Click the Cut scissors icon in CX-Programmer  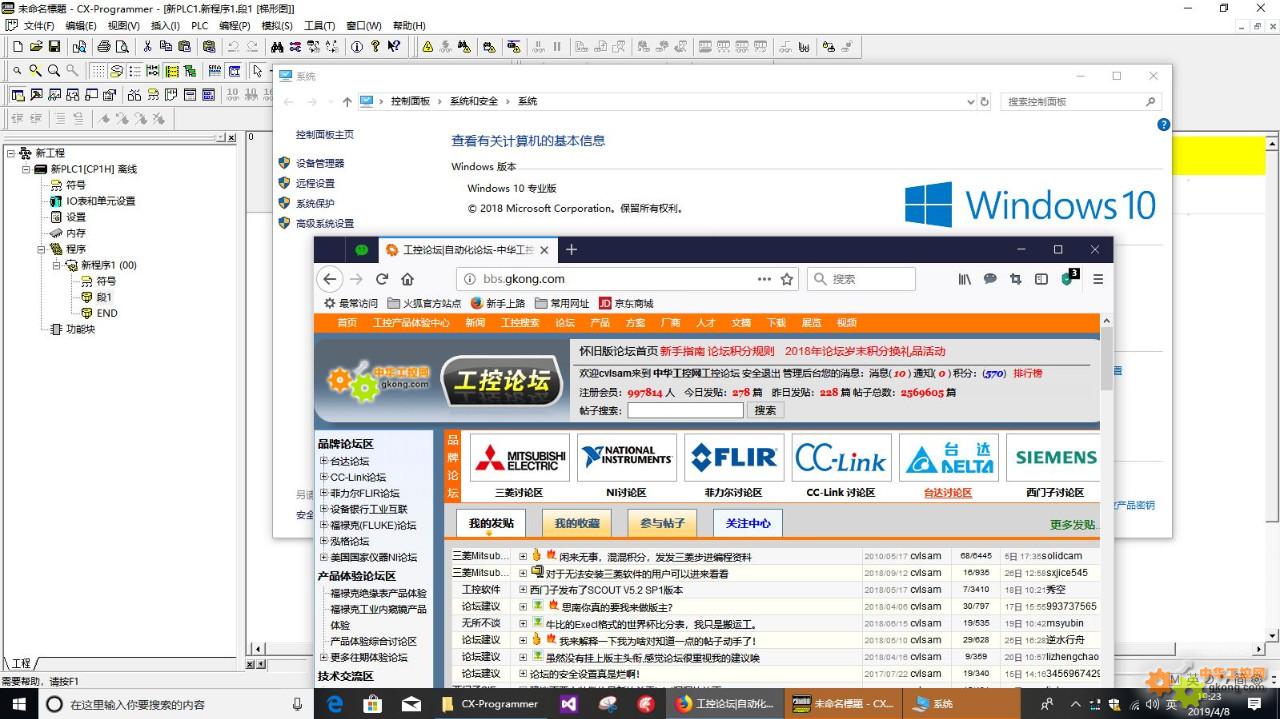pyautogui.click(x=147, y=46)
